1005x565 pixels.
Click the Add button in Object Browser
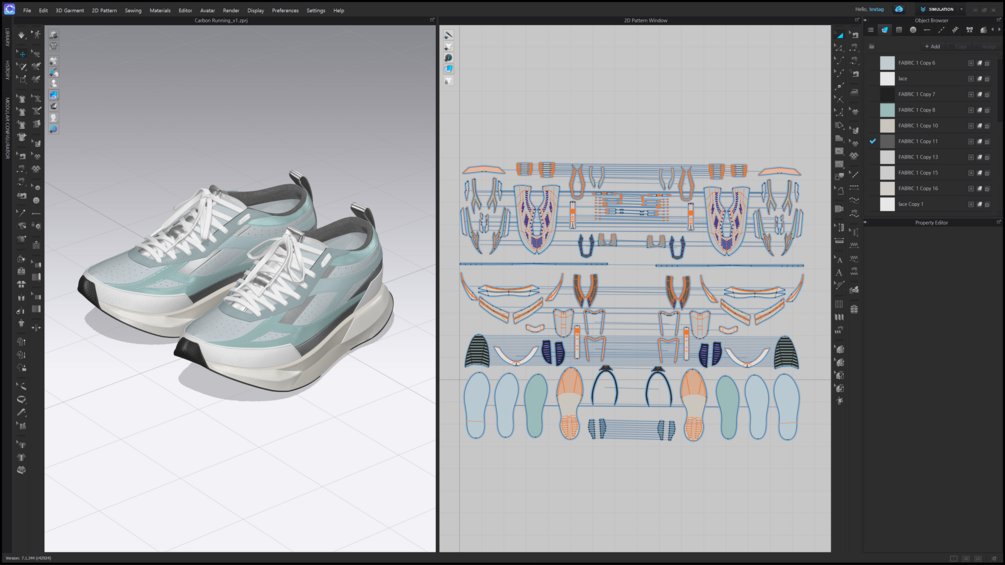(x=932, y=46)
